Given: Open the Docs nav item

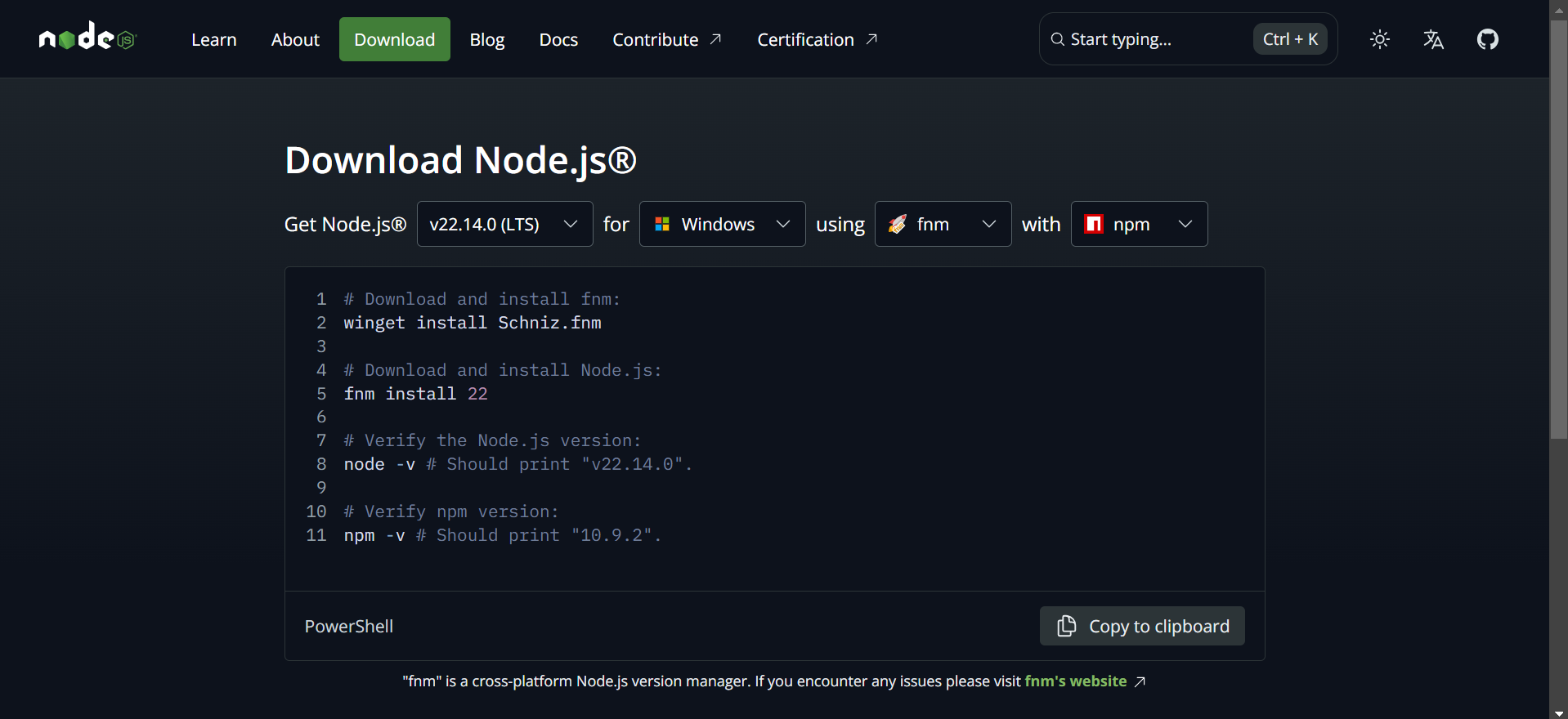Looking at the screenshot, I should [559, 39].
